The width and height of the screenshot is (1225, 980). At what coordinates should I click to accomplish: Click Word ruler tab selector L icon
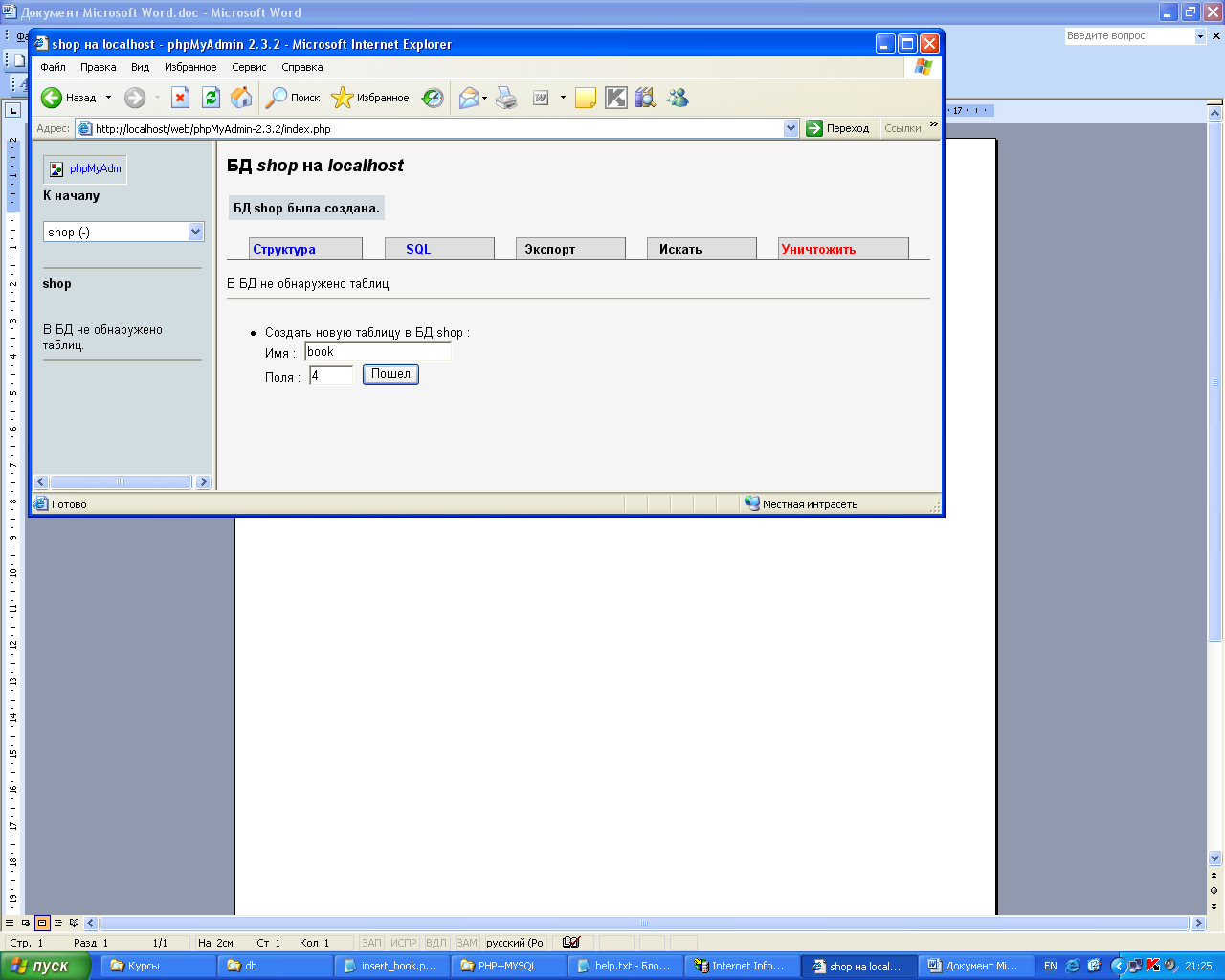pyautogui.click(x=12, y=110)
